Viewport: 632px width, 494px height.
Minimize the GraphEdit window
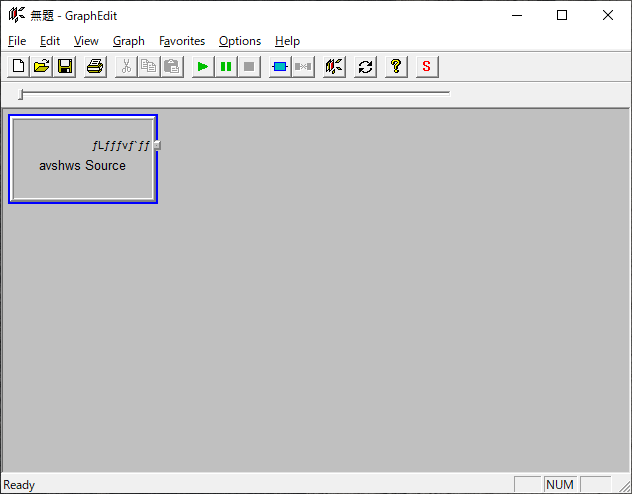pos(517,15)
